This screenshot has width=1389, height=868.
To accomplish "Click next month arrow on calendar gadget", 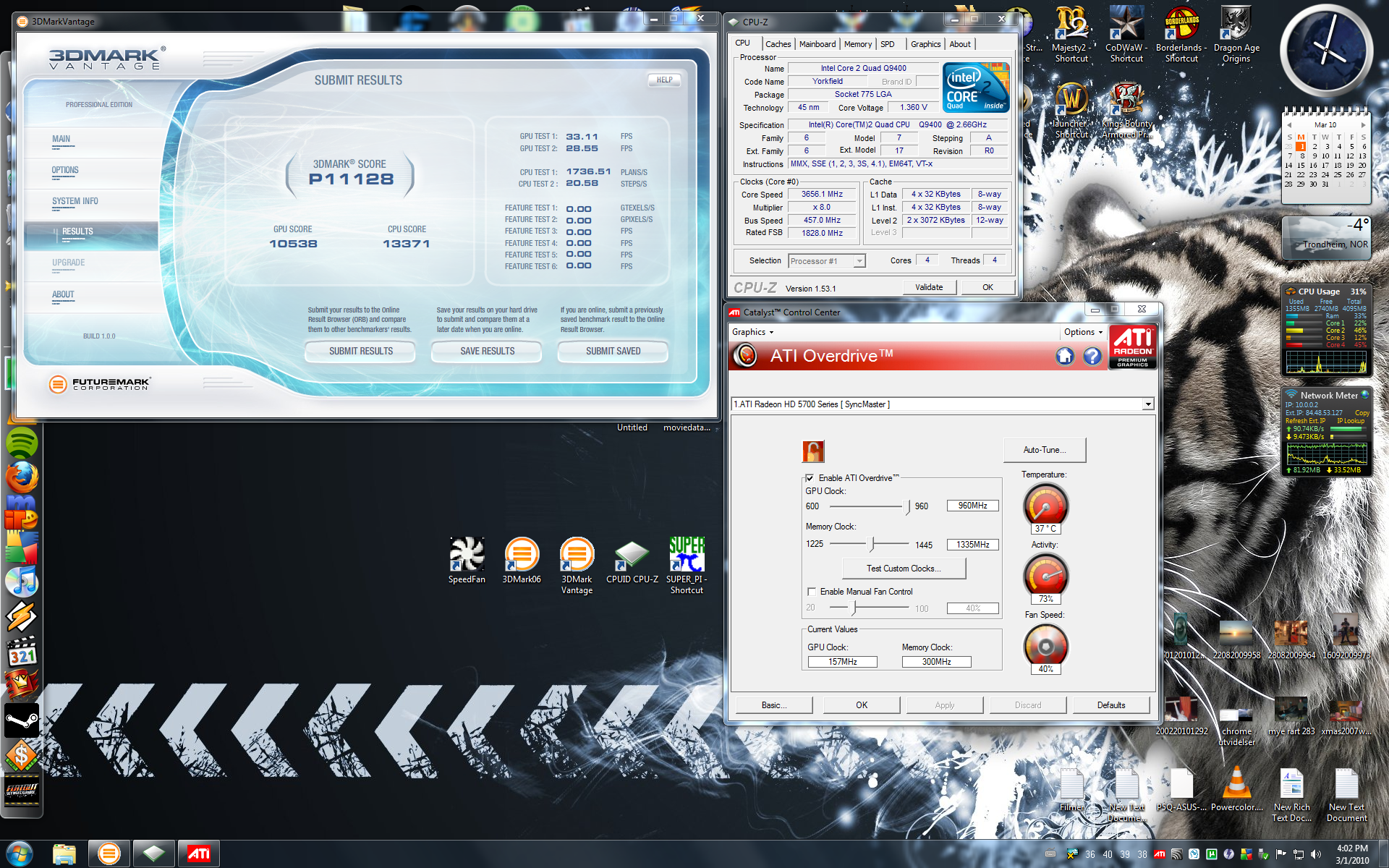I will (x=1364, y=125).
